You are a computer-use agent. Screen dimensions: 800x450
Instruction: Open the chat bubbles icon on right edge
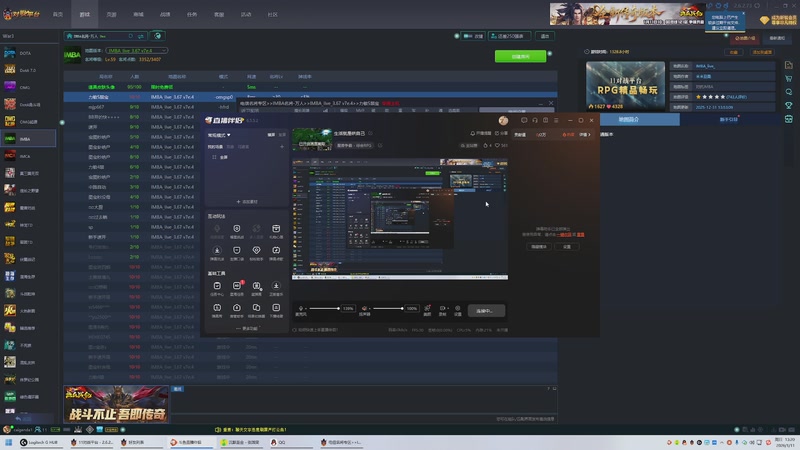coord(789,92)
